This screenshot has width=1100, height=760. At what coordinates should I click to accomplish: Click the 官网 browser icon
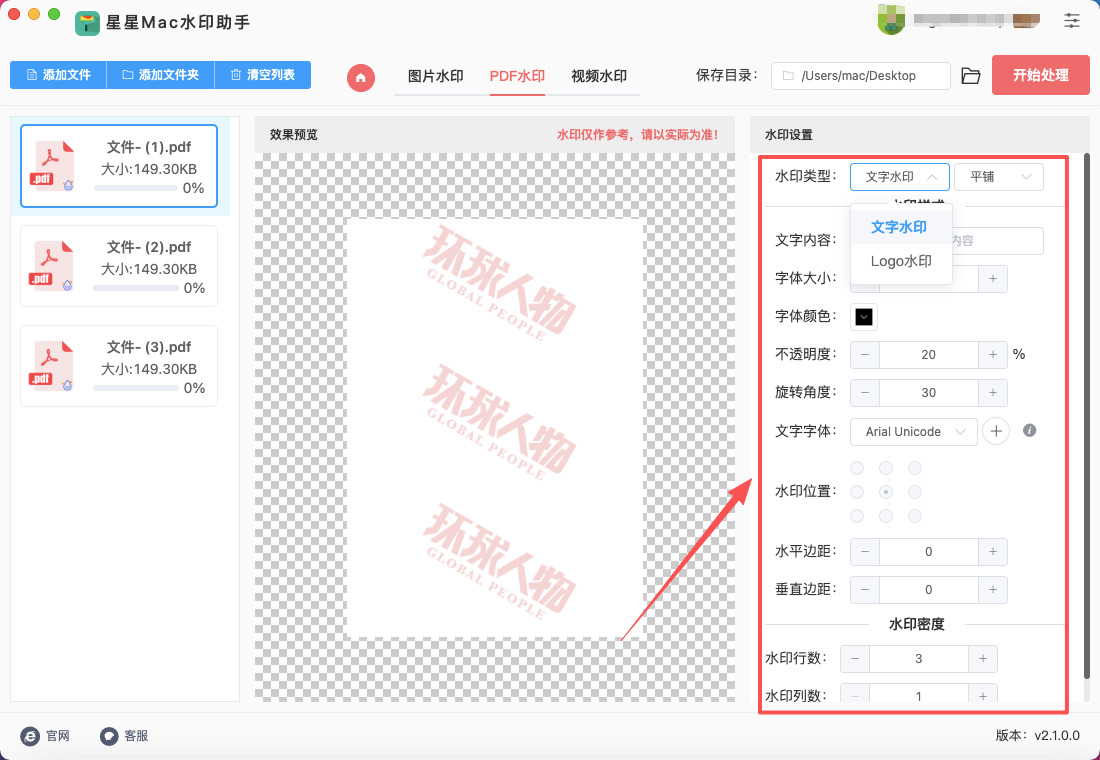pyautogui.click(x=30, y=735)
